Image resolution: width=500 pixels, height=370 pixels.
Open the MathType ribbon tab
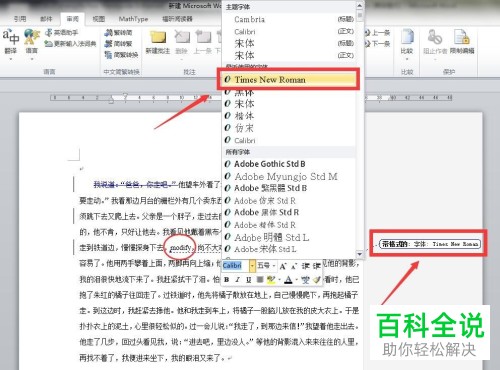coord(133,19)
